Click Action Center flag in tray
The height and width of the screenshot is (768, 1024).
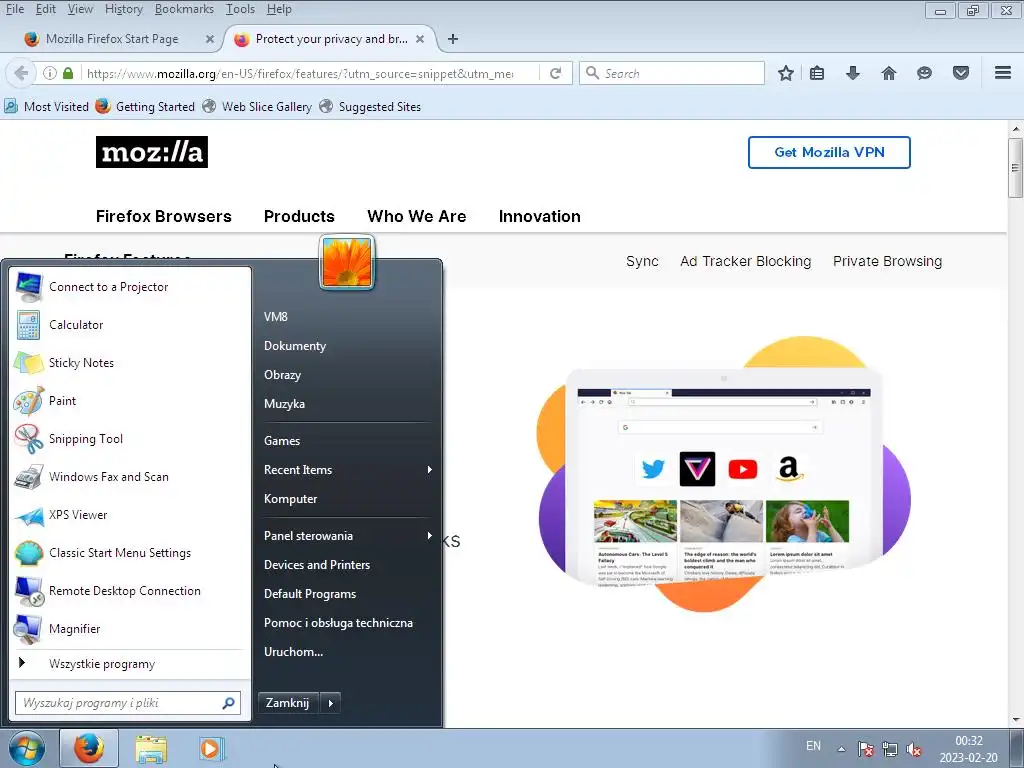[866, 749]
